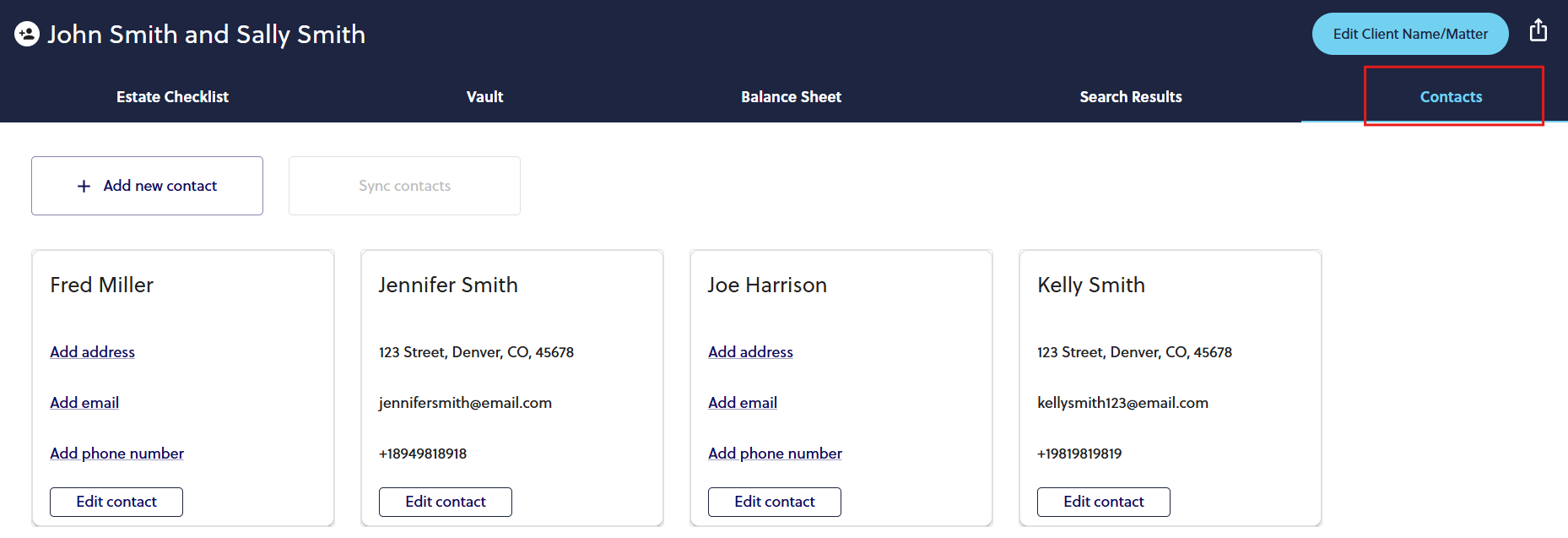This screenshot has width=1568, height=538.
Task: Switch to the Vault tab
Action: pos(484,97)
